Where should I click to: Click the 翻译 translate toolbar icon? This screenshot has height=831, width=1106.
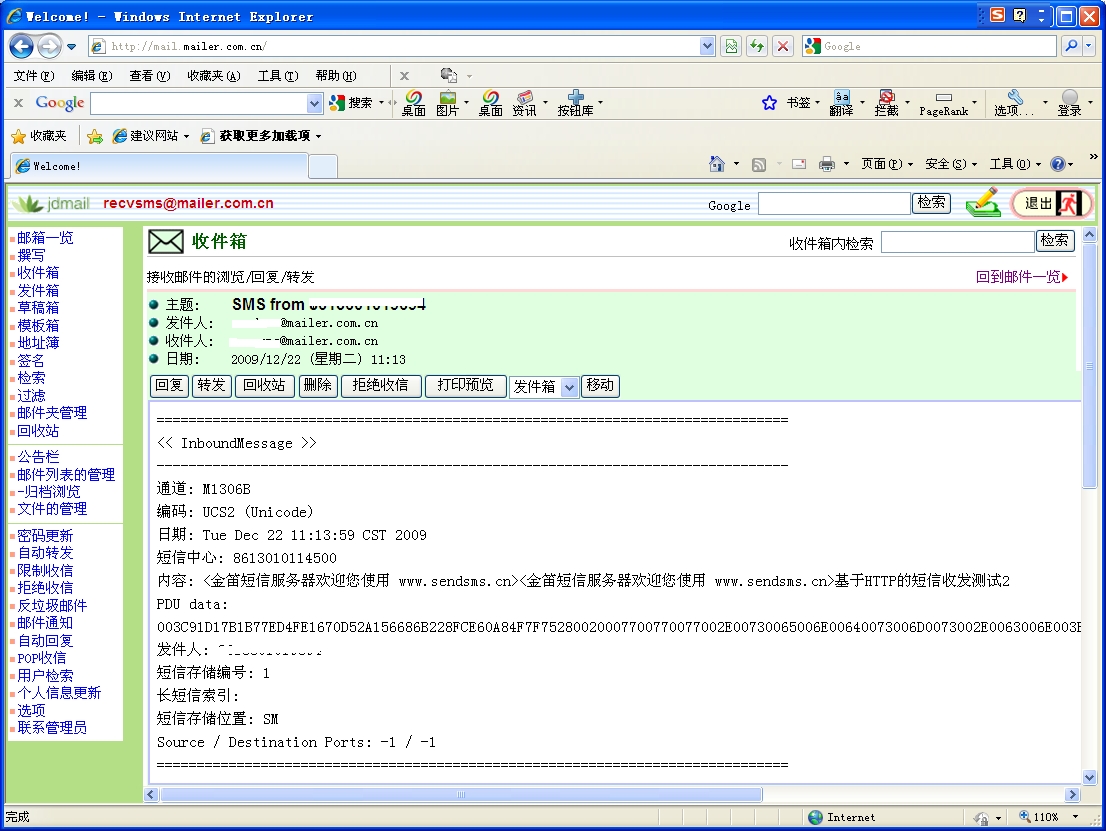(842, 103)
